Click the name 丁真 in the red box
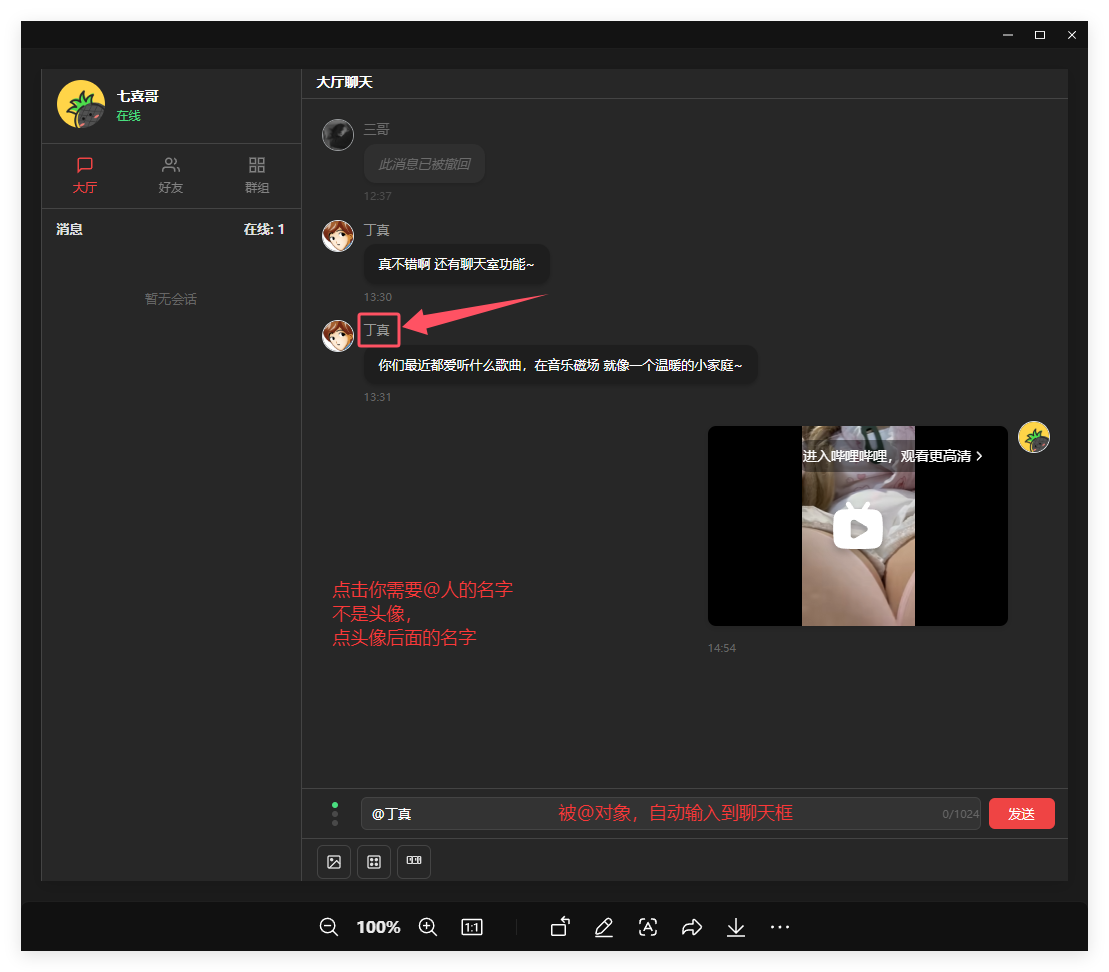Screen dimensions: 1109x972 click(x=378, y=330)
